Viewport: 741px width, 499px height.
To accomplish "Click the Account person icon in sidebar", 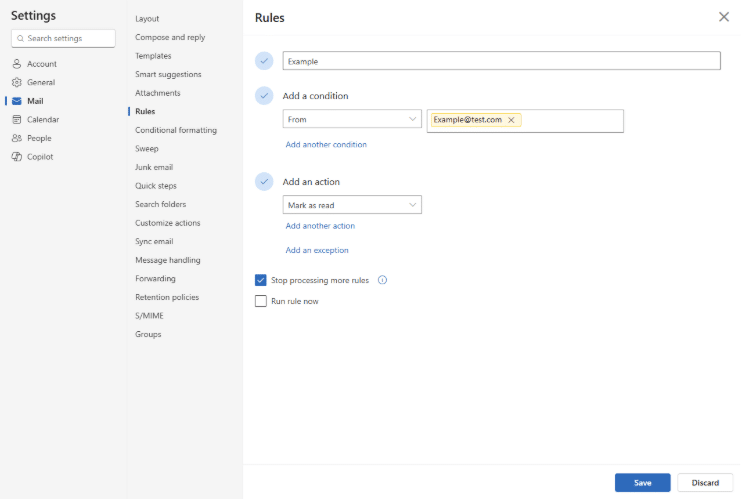I will 17,64.
